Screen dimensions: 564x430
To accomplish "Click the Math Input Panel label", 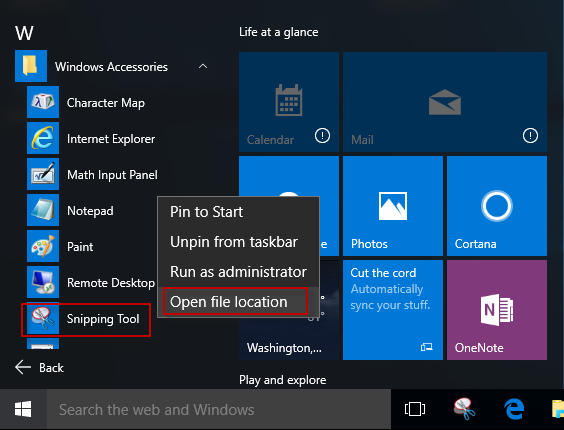I will pos(112,175).
